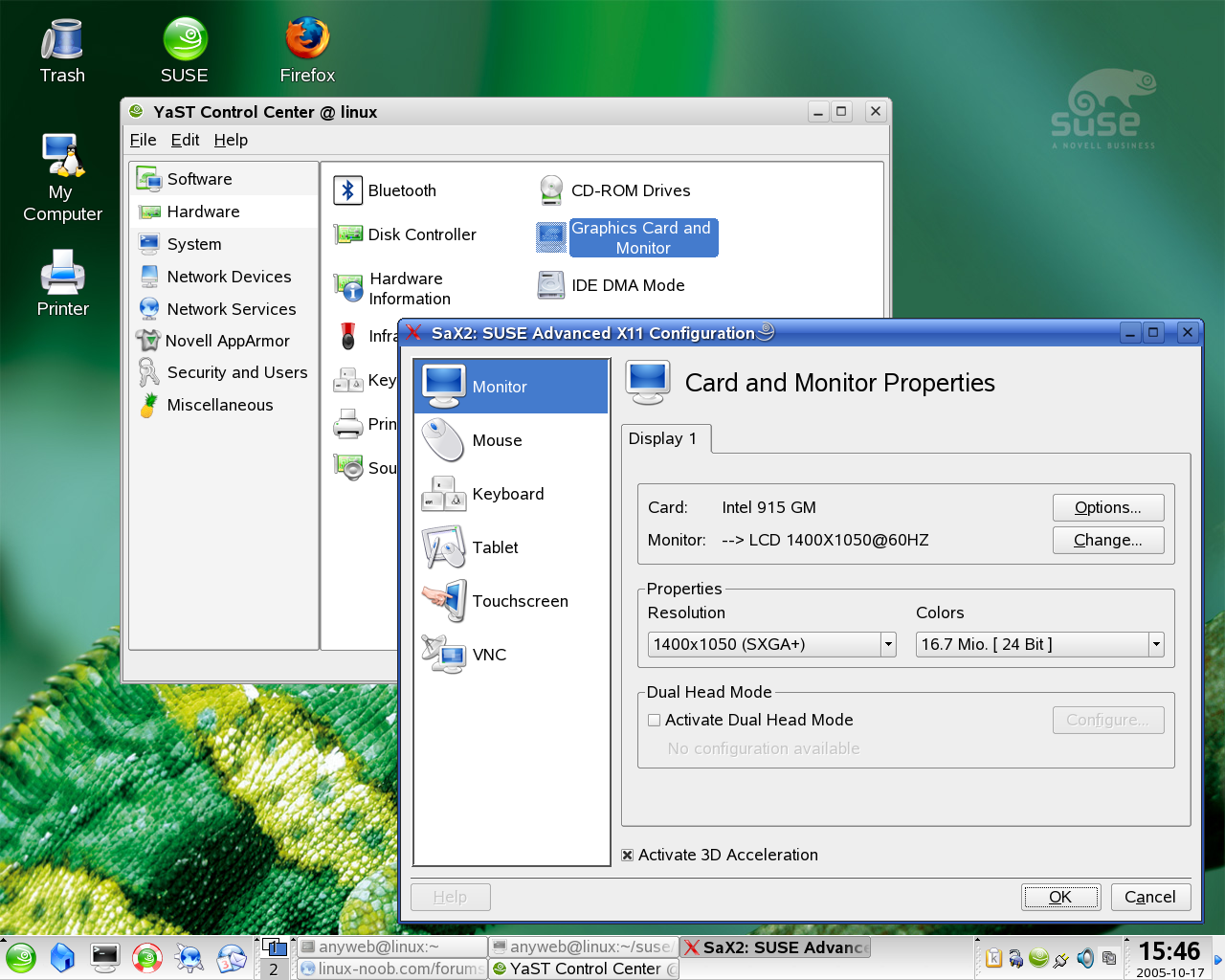The height and width of the screenshot is (980, 1225).
Task: Click the SUSE updater tray icon
Action: (1038, 958)
